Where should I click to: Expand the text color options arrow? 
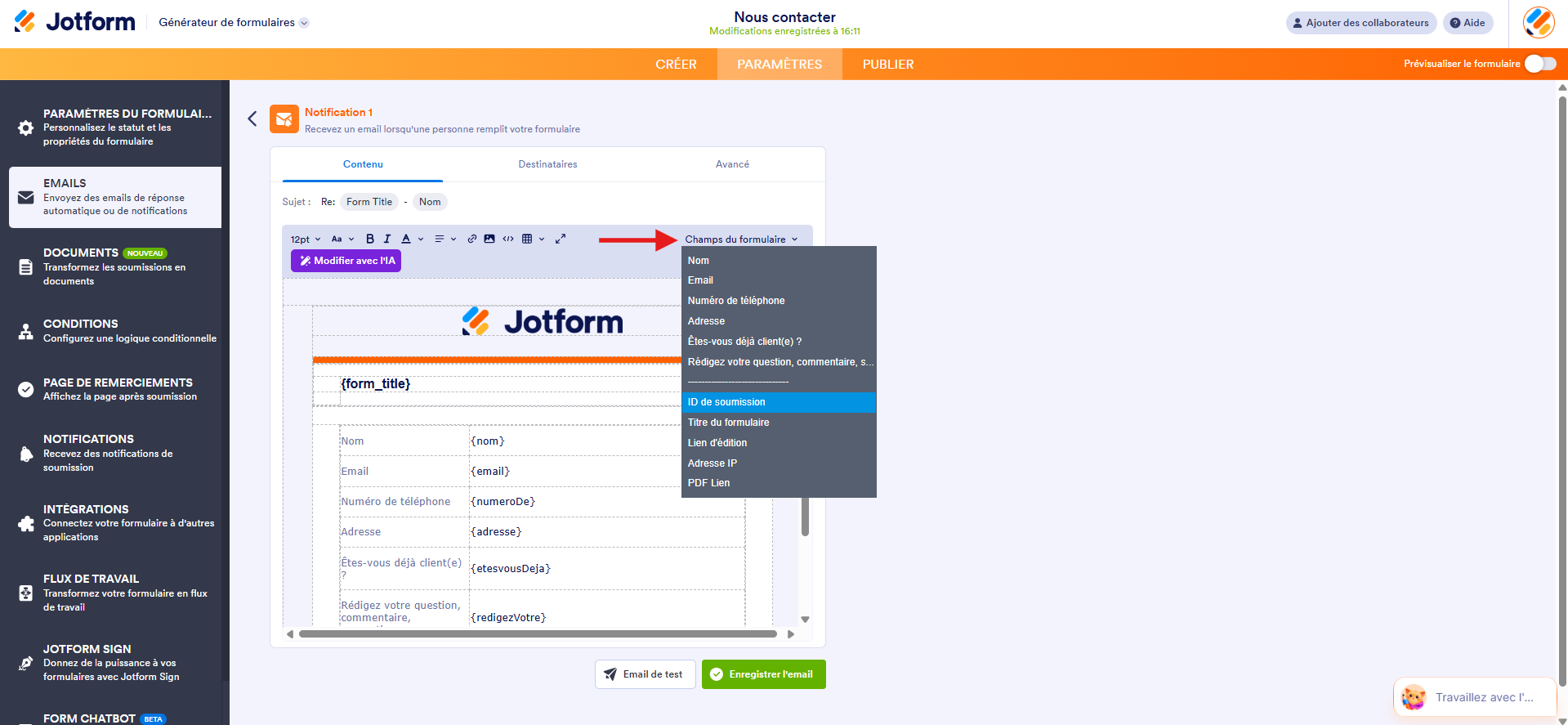[x=421, y=239]
